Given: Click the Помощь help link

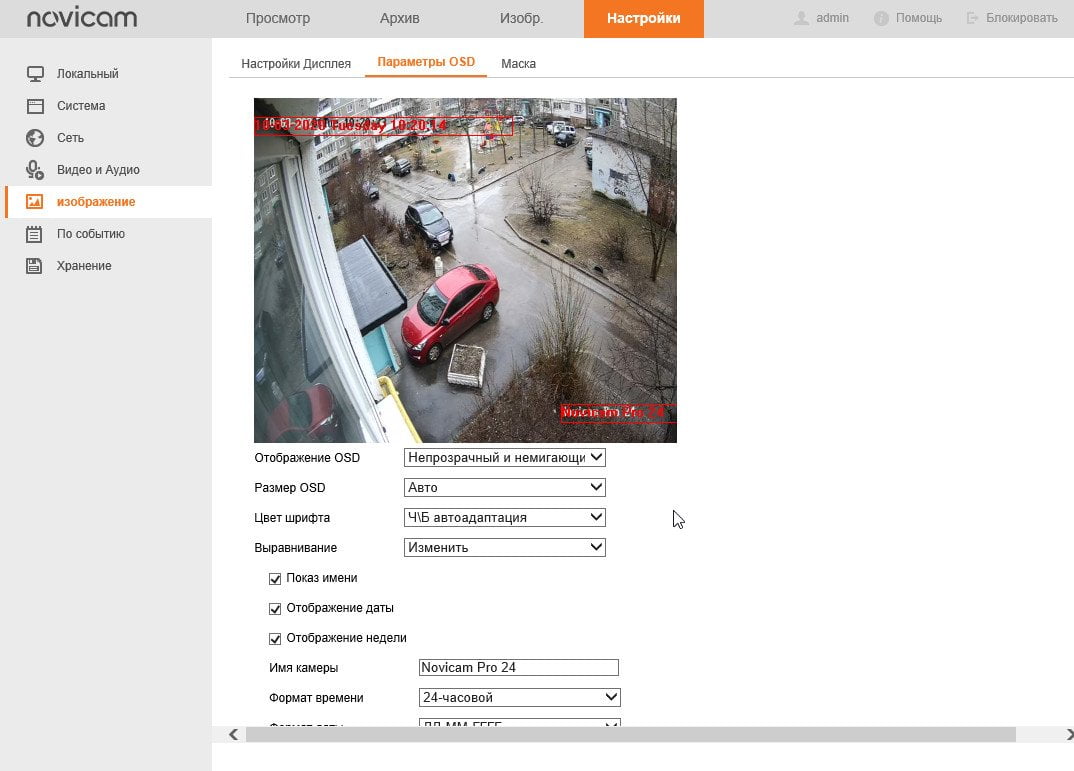Looking at the screenshot, I should (x=919, y=18).
